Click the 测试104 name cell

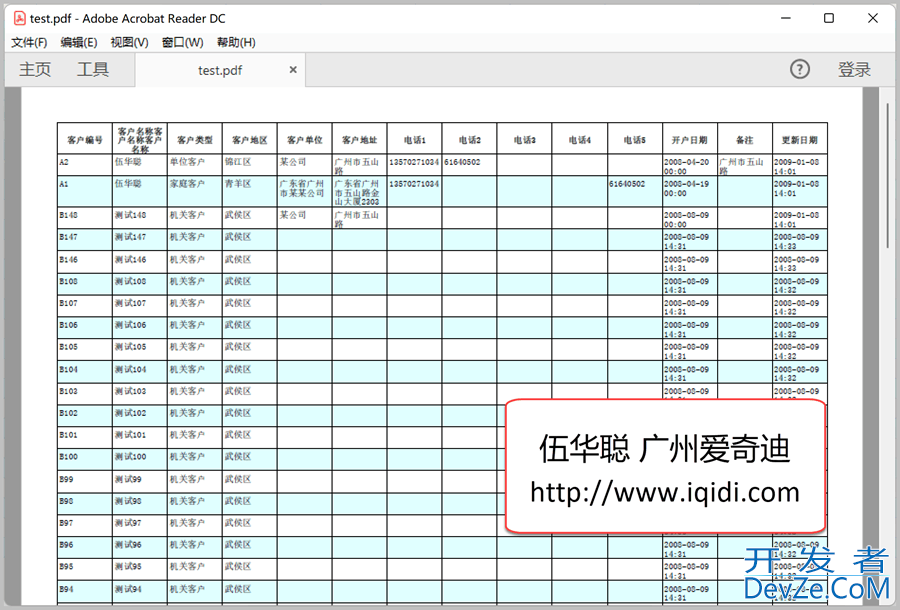(140, 371)
